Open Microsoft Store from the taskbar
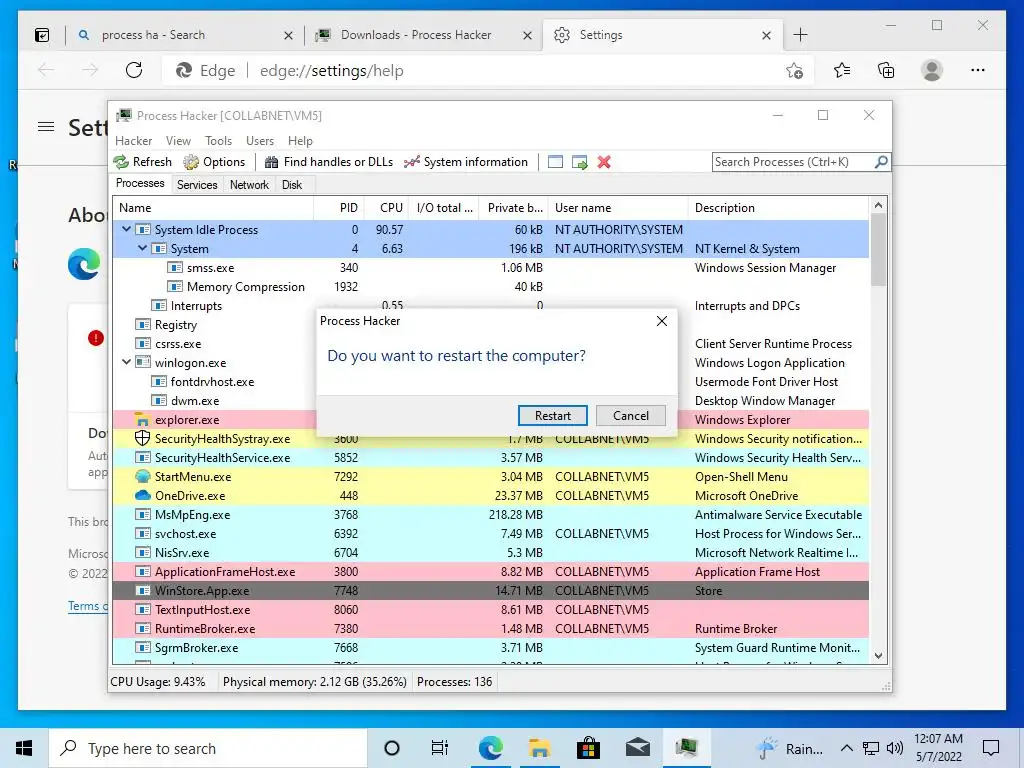The height and width of the screenshot is (768, 1024). pyautogui.click(x=588, y=748)
